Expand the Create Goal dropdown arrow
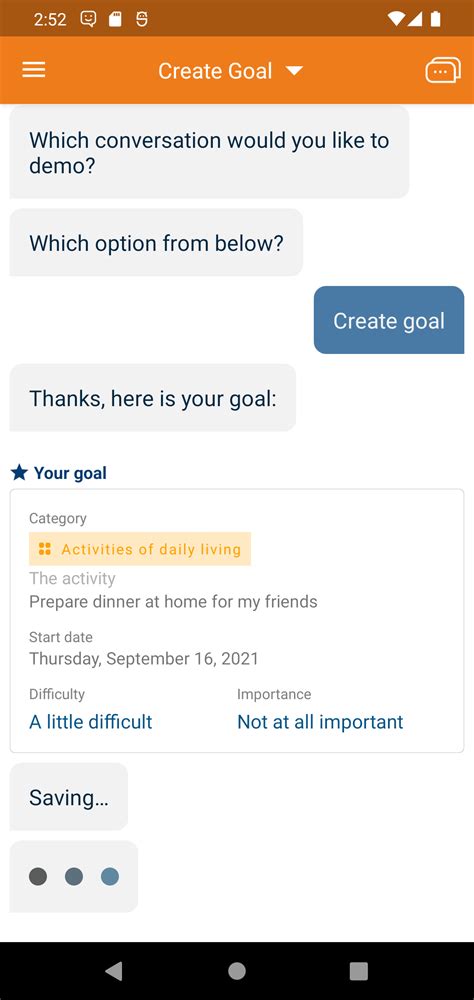The height and width of the screenshot is (1000, 474). (x=294, y=71)
